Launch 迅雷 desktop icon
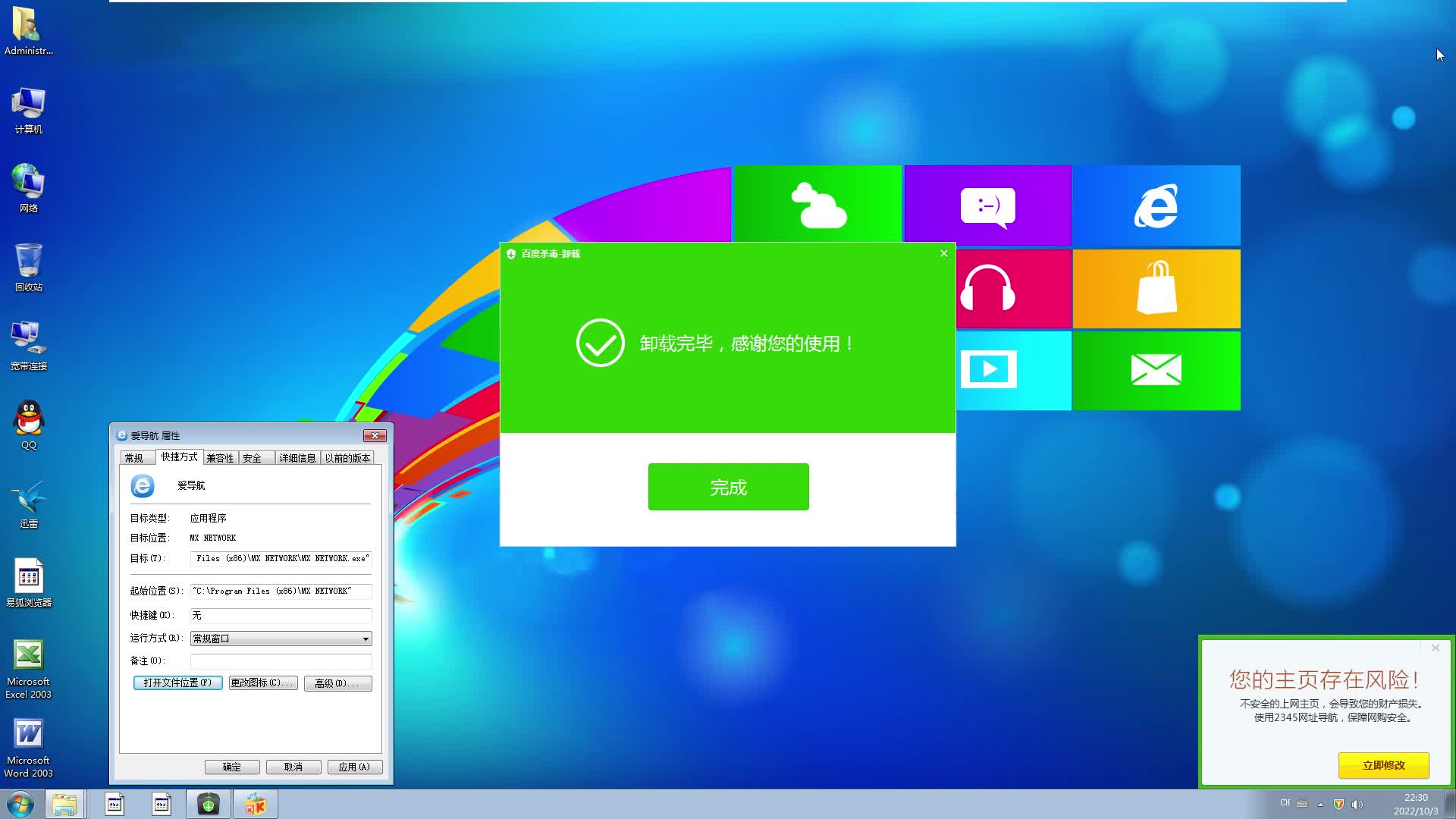 pos(28,504)
